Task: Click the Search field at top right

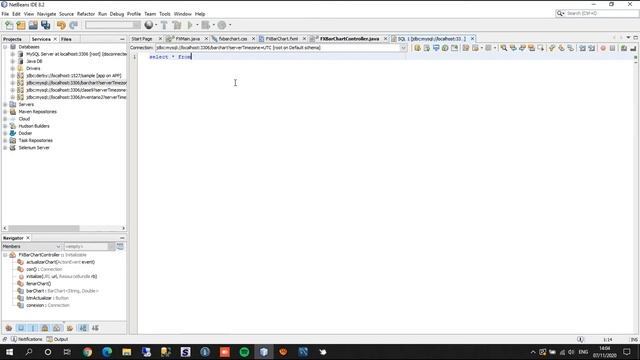Action: pos(597,13)
